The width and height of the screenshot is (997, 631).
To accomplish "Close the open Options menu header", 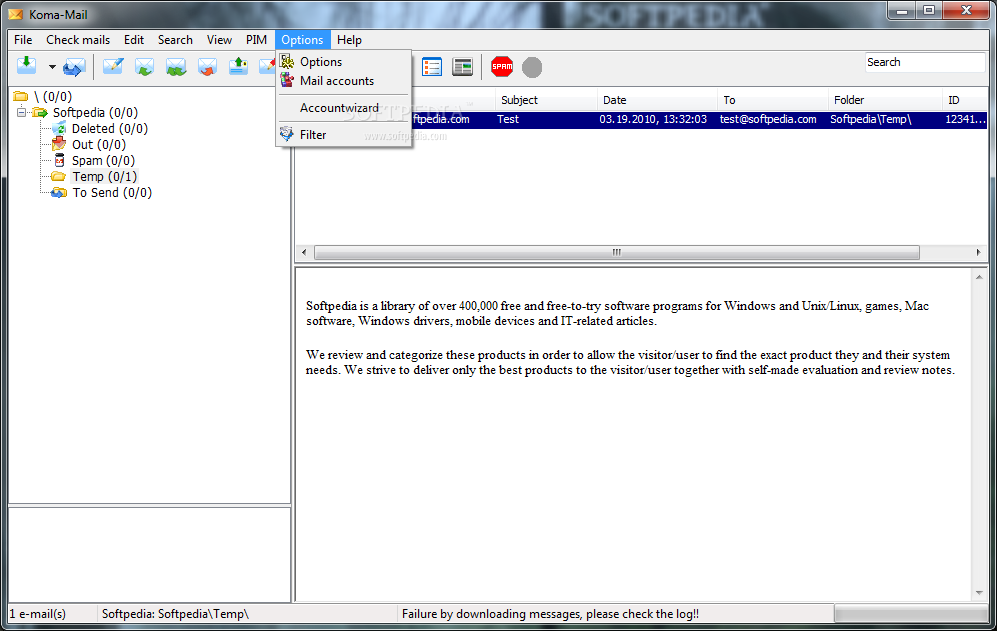I will pyautogui.click(x=302, y=39).
